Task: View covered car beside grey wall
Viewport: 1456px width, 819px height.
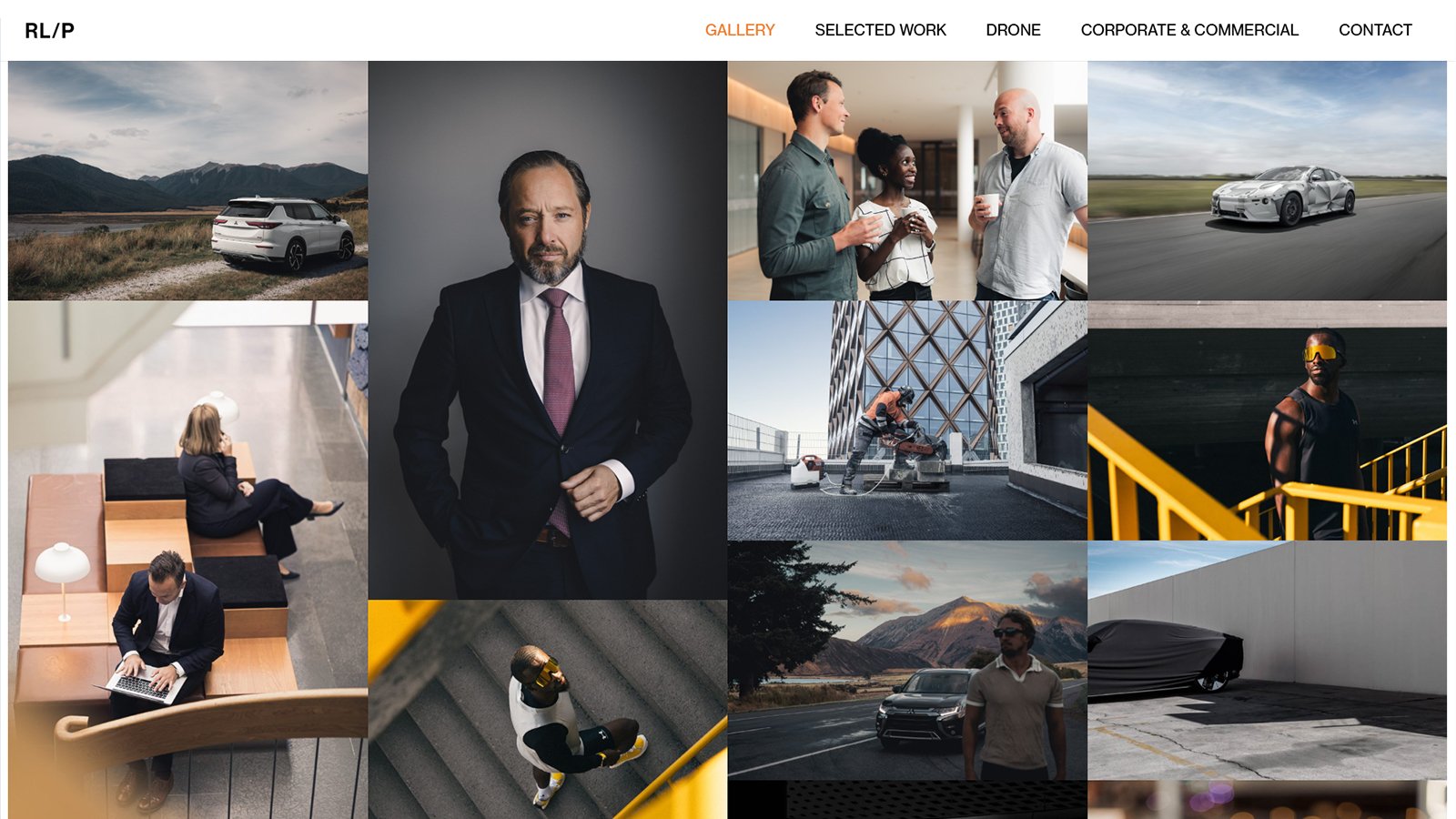Action: click(1267, 661)
